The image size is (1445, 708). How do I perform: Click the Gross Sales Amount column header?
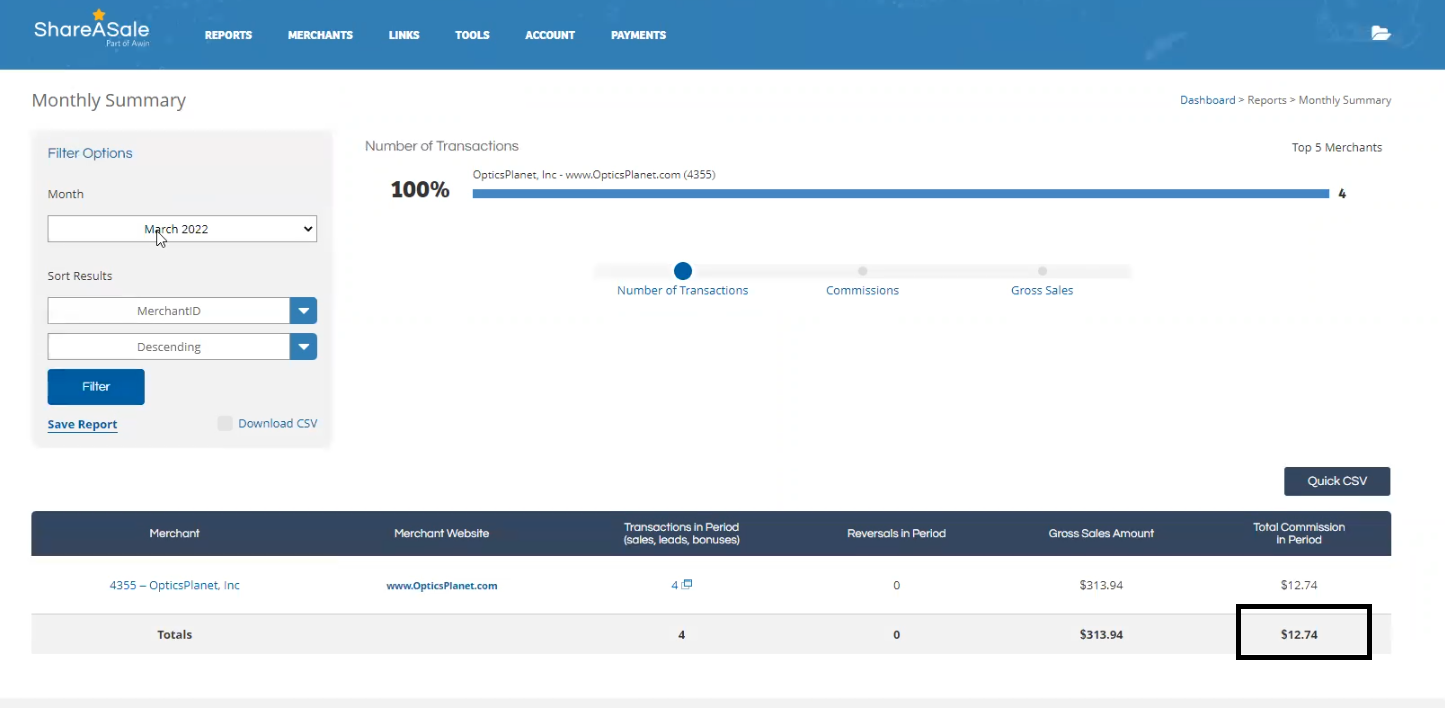click(1101, 533)
